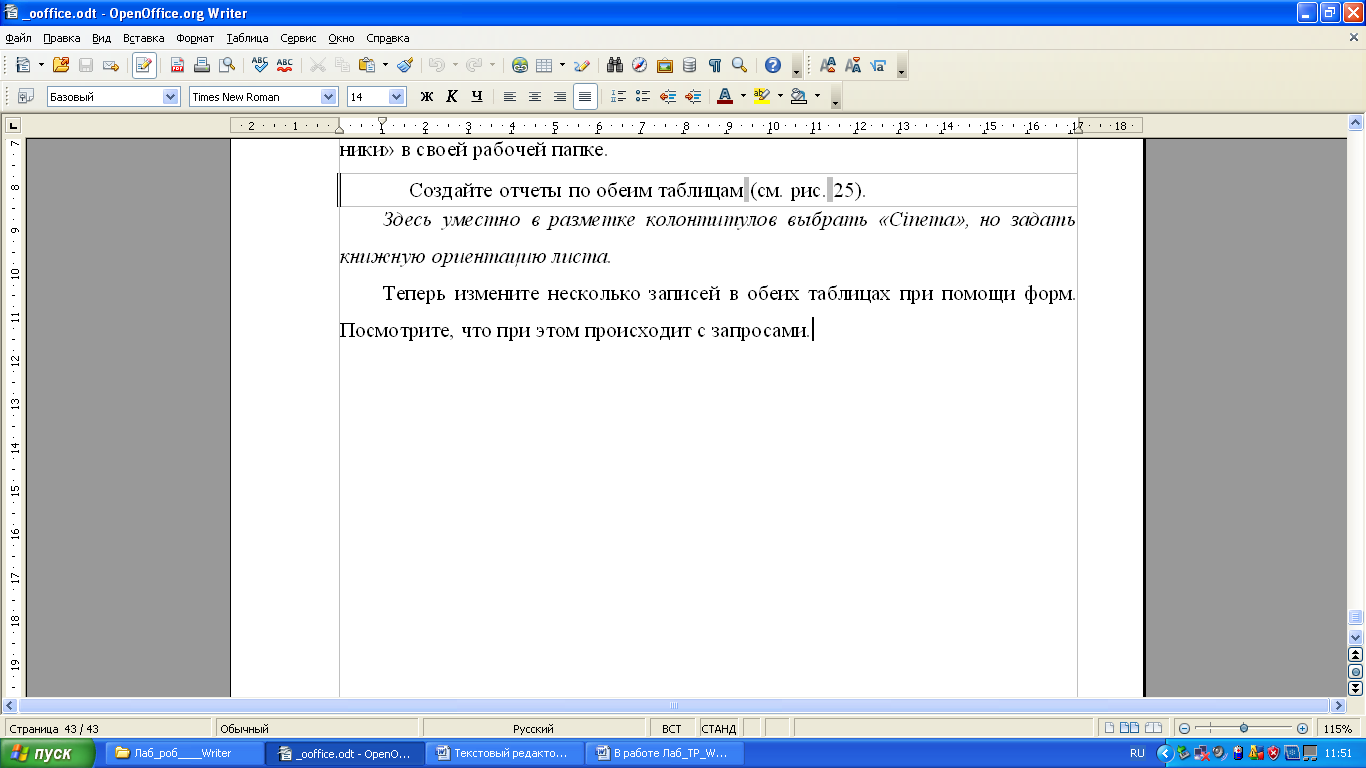Viewport: 1366px width, 768px height.
Task: Switch to В работе Лаб_ТР_W... taskbar window
Action: [665, 753]
